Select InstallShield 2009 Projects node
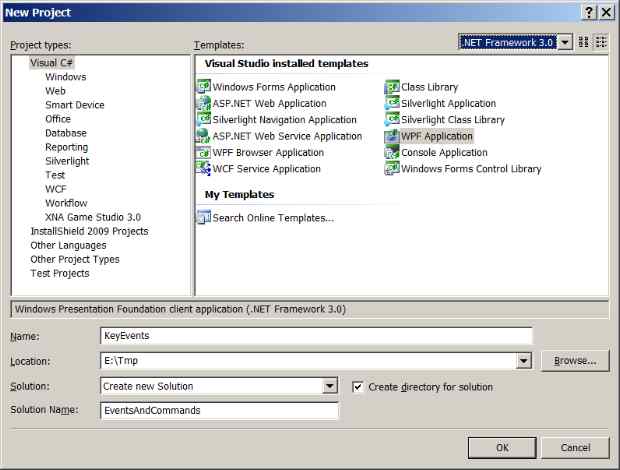The image size is (620, 470). [89, 231]
